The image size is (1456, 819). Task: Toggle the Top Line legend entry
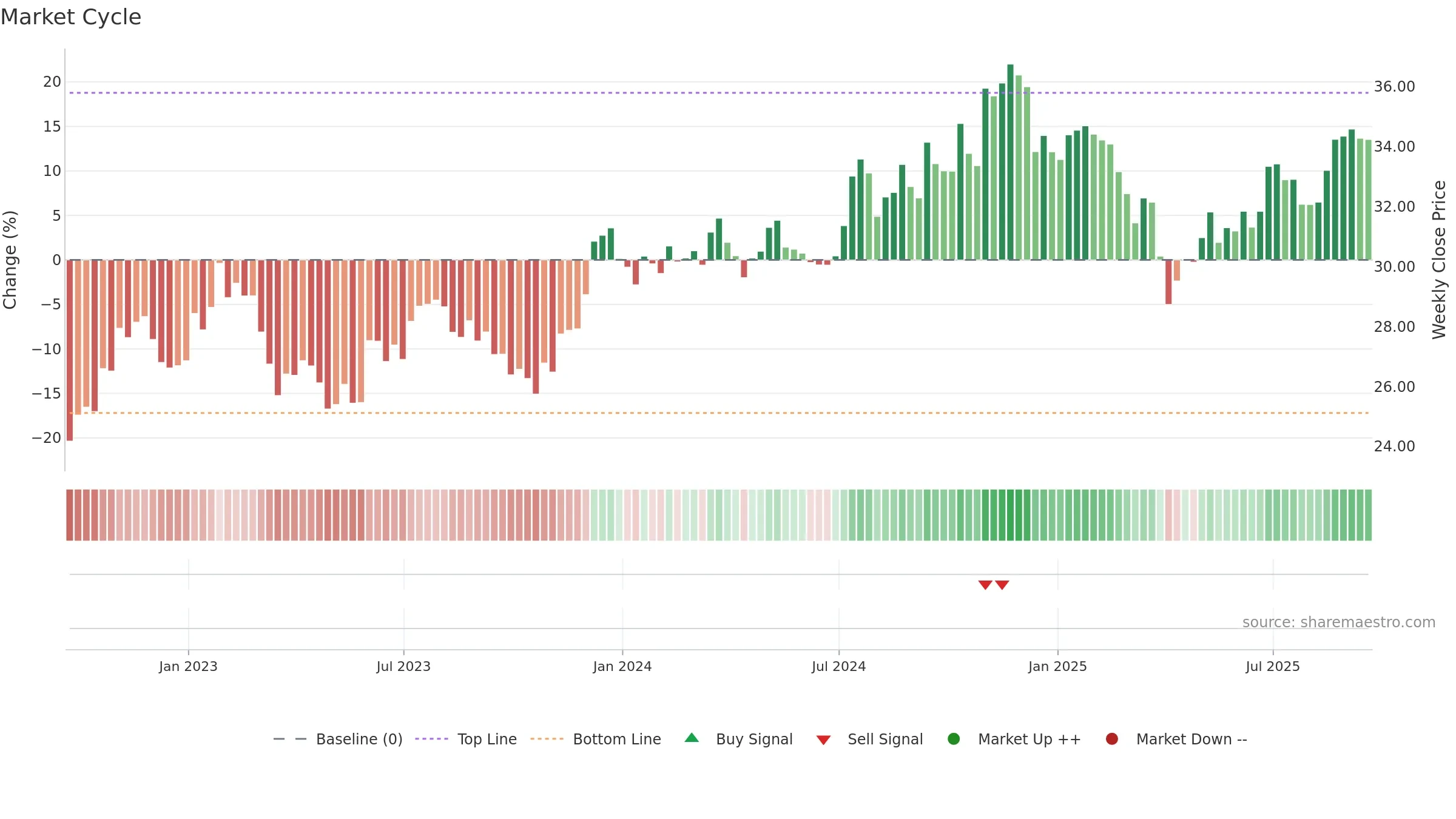coord(466,739)
